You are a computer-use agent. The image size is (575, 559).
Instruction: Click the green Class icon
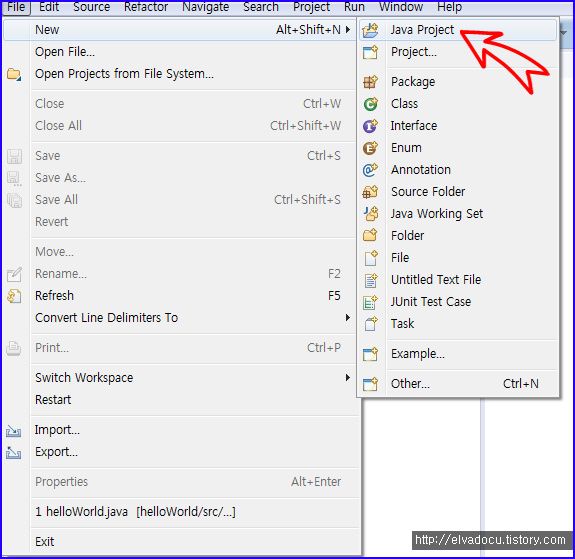tap(370, 104)
